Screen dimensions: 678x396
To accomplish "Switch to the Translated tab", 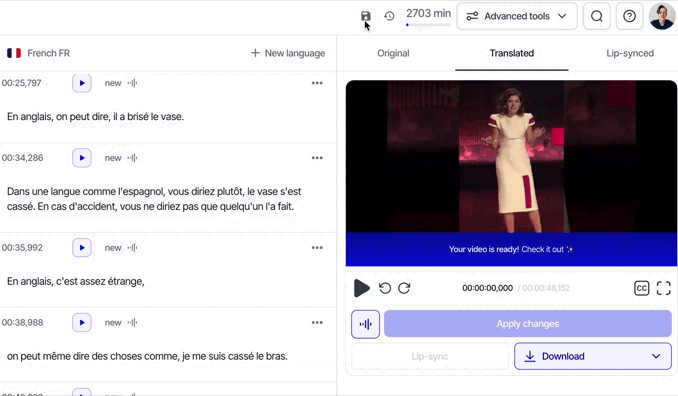I will [512, 53].
